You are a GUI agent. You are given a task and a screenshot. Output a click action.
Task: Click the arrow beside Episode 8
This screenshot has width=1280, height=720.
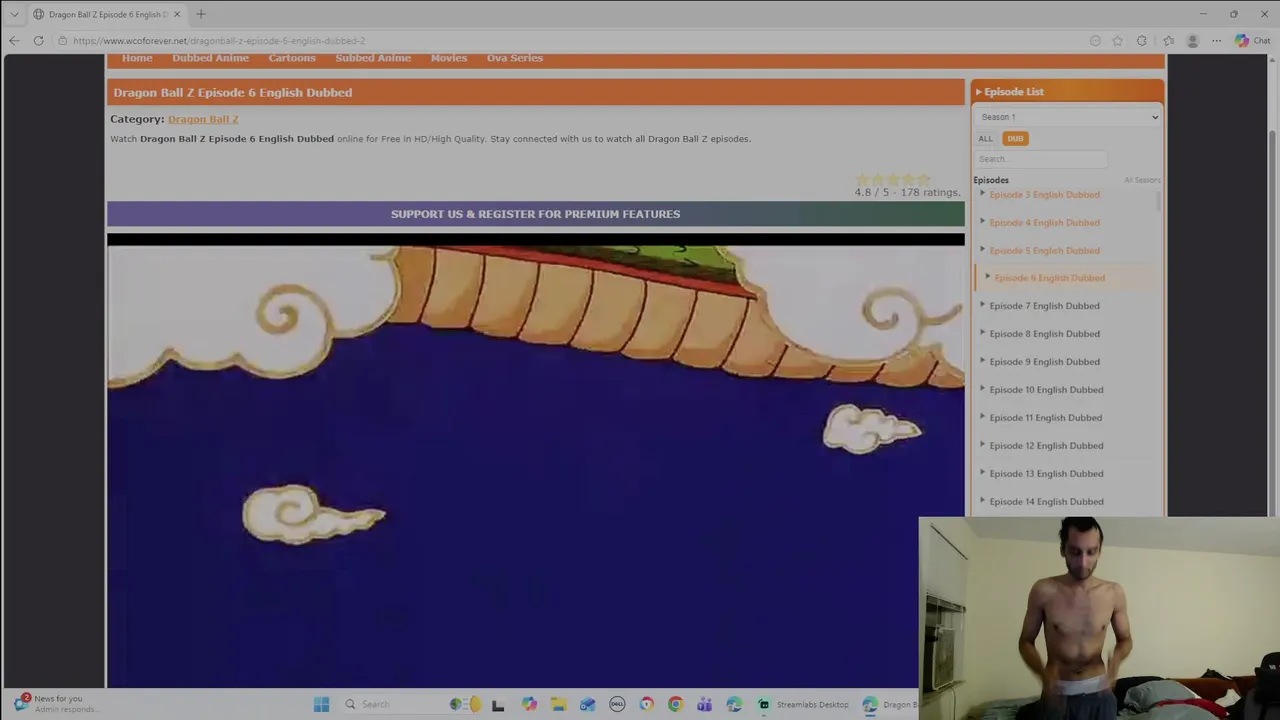(982, 333)
